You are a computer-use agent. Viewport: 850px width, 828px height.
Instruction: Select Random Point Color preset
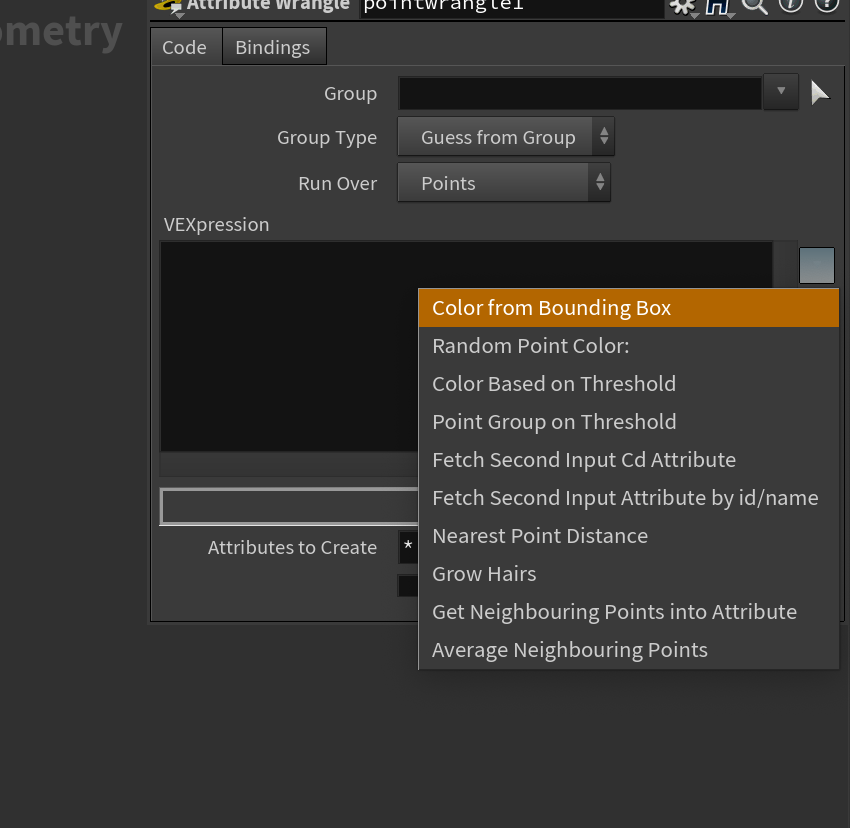[x=629, y=346]
